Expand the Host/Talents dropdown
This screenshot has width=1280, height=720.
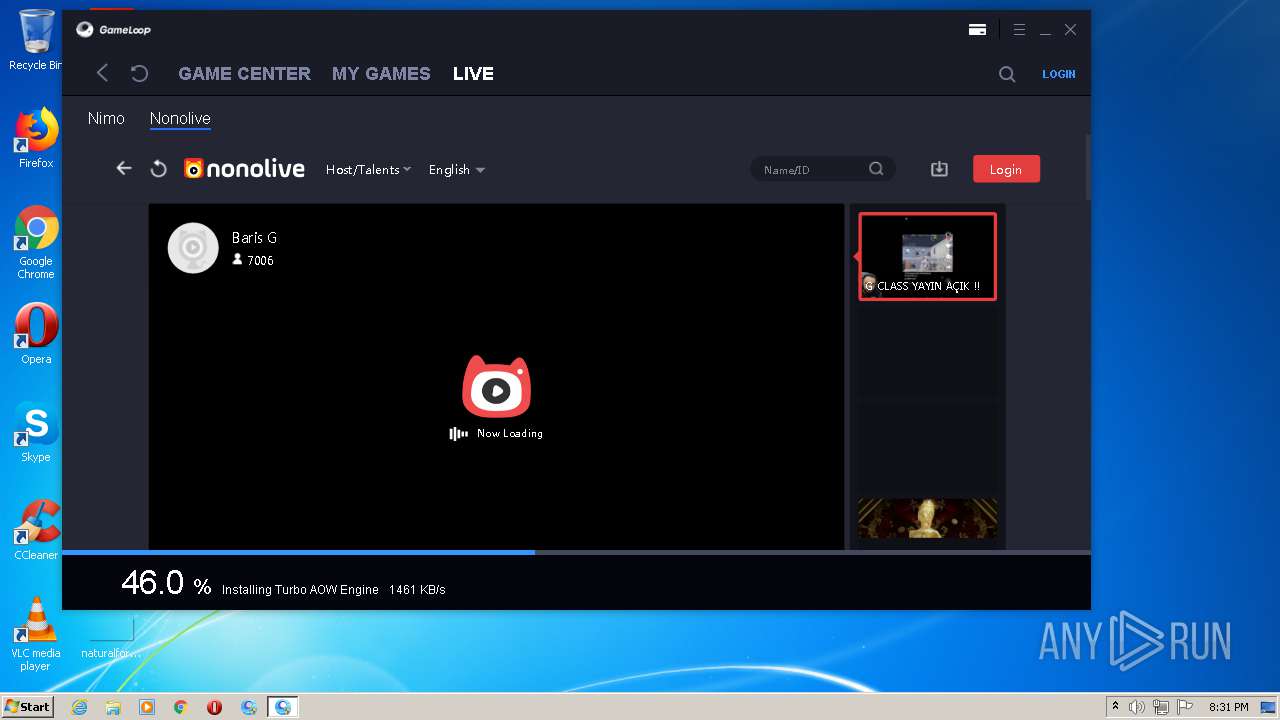coord(368,169)
